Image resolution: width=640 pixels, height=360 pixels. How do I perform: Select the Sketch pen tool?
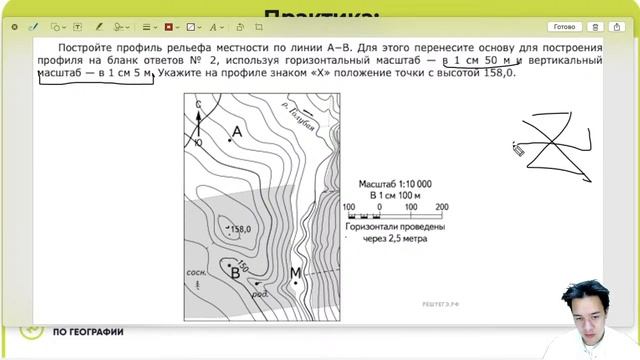click(x=33, y=27)
